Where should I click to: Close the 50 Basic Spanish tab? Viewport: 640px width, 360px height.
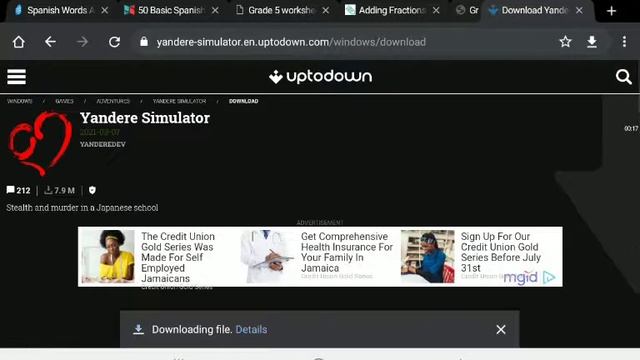[215, 11]
